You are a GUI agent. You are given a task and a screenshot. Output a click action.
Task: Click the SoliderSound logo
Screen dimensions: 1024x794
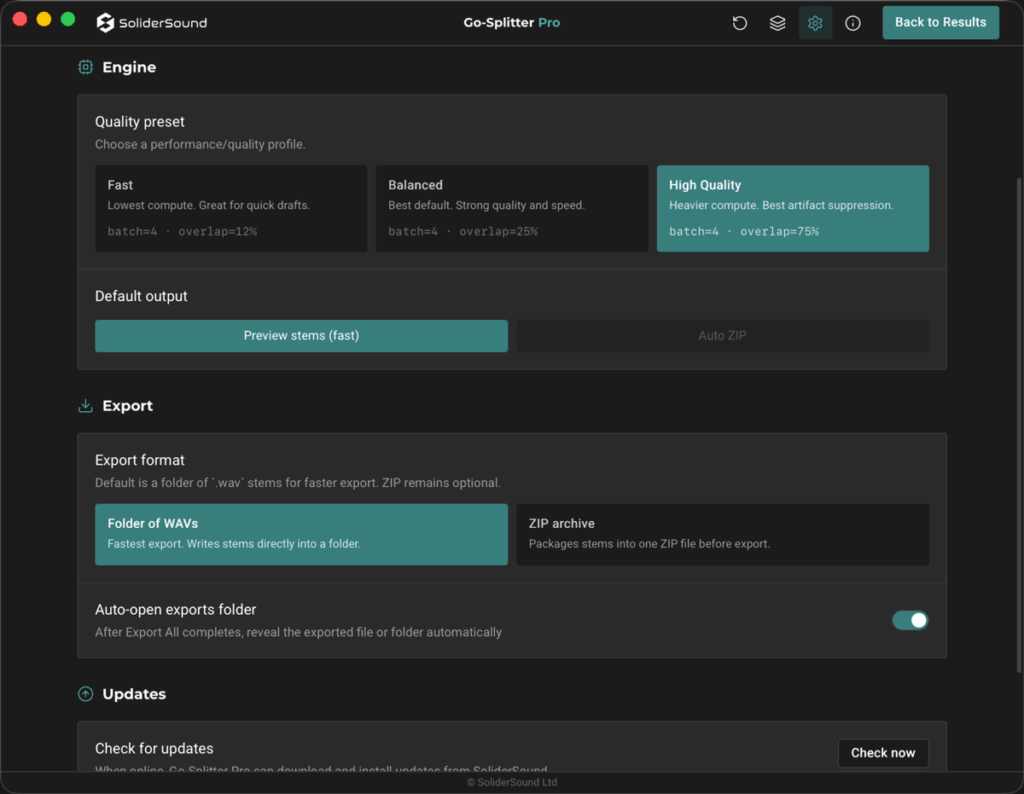pyautogui.click(x=152, y=23)
